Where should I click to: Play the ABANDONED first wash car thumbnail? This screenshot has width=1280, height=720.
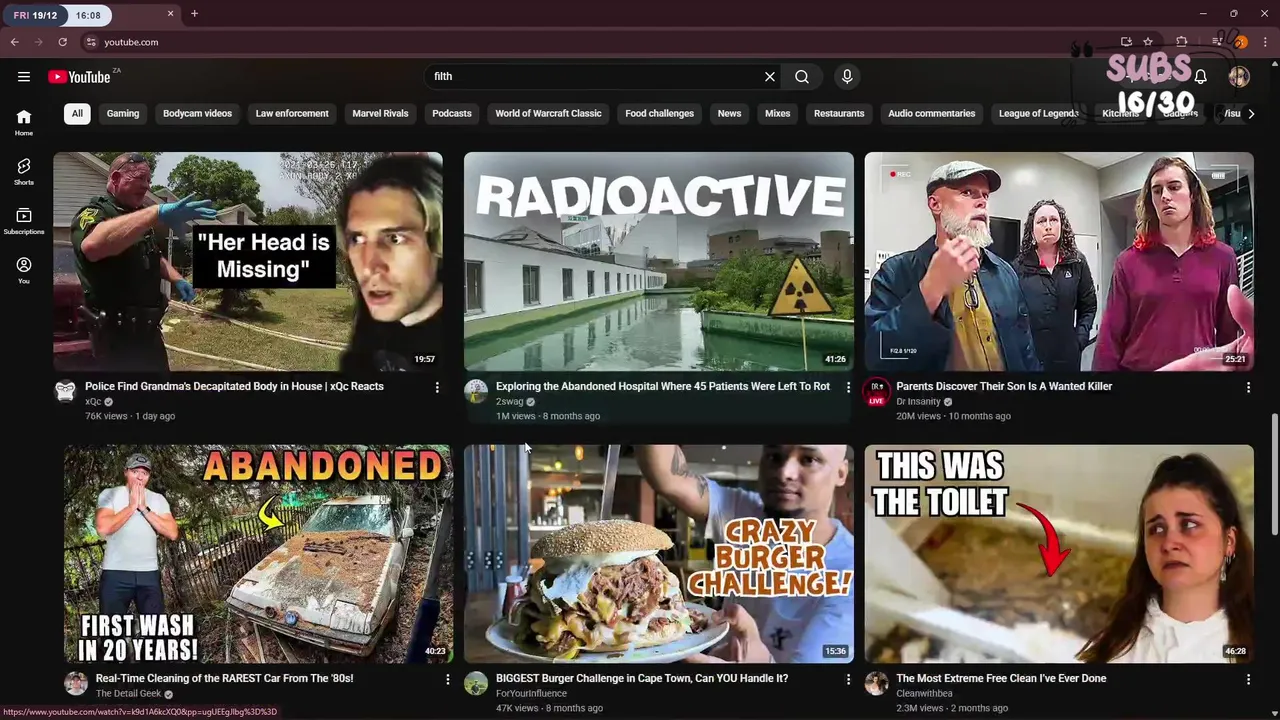(259, 554)
